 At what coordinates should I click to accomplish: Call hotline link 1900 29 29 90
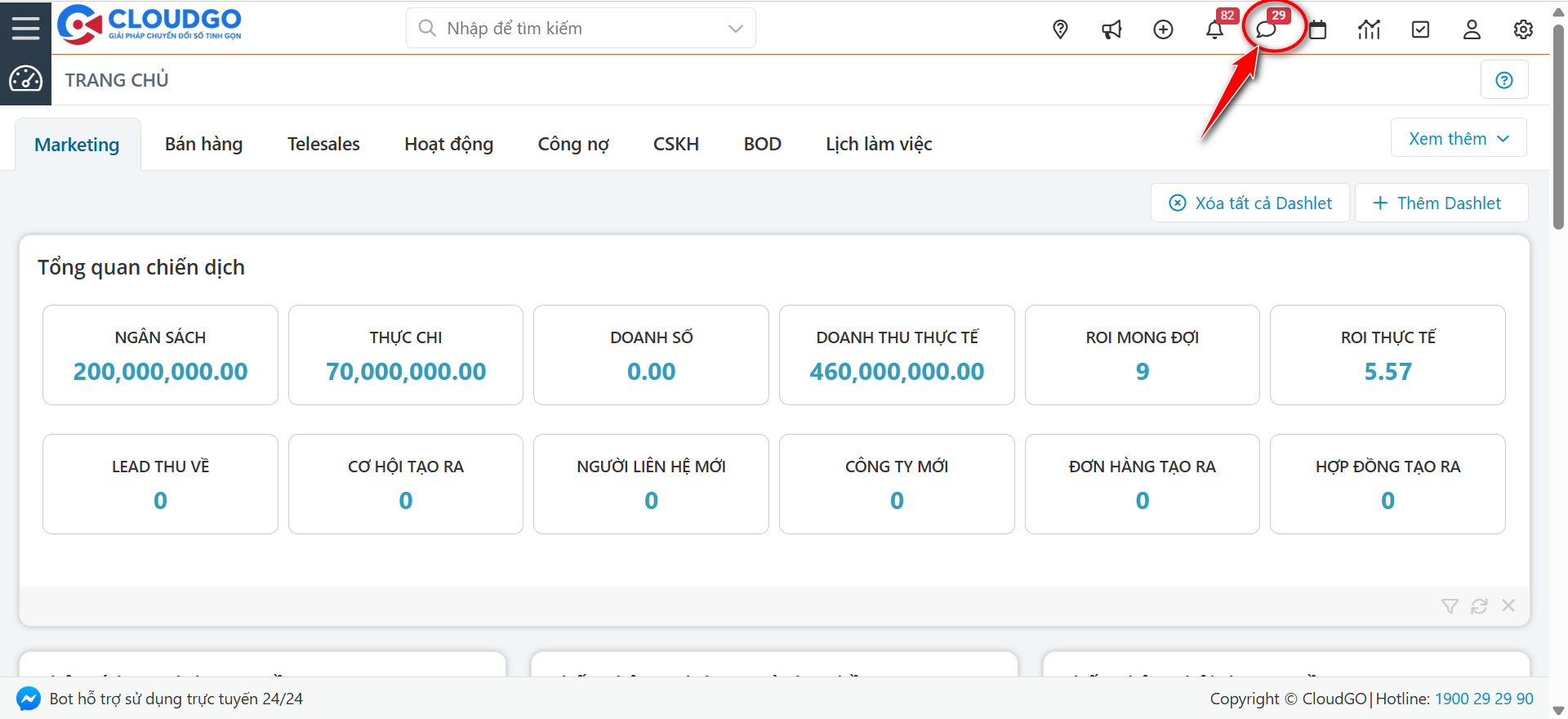[1484, 699]
